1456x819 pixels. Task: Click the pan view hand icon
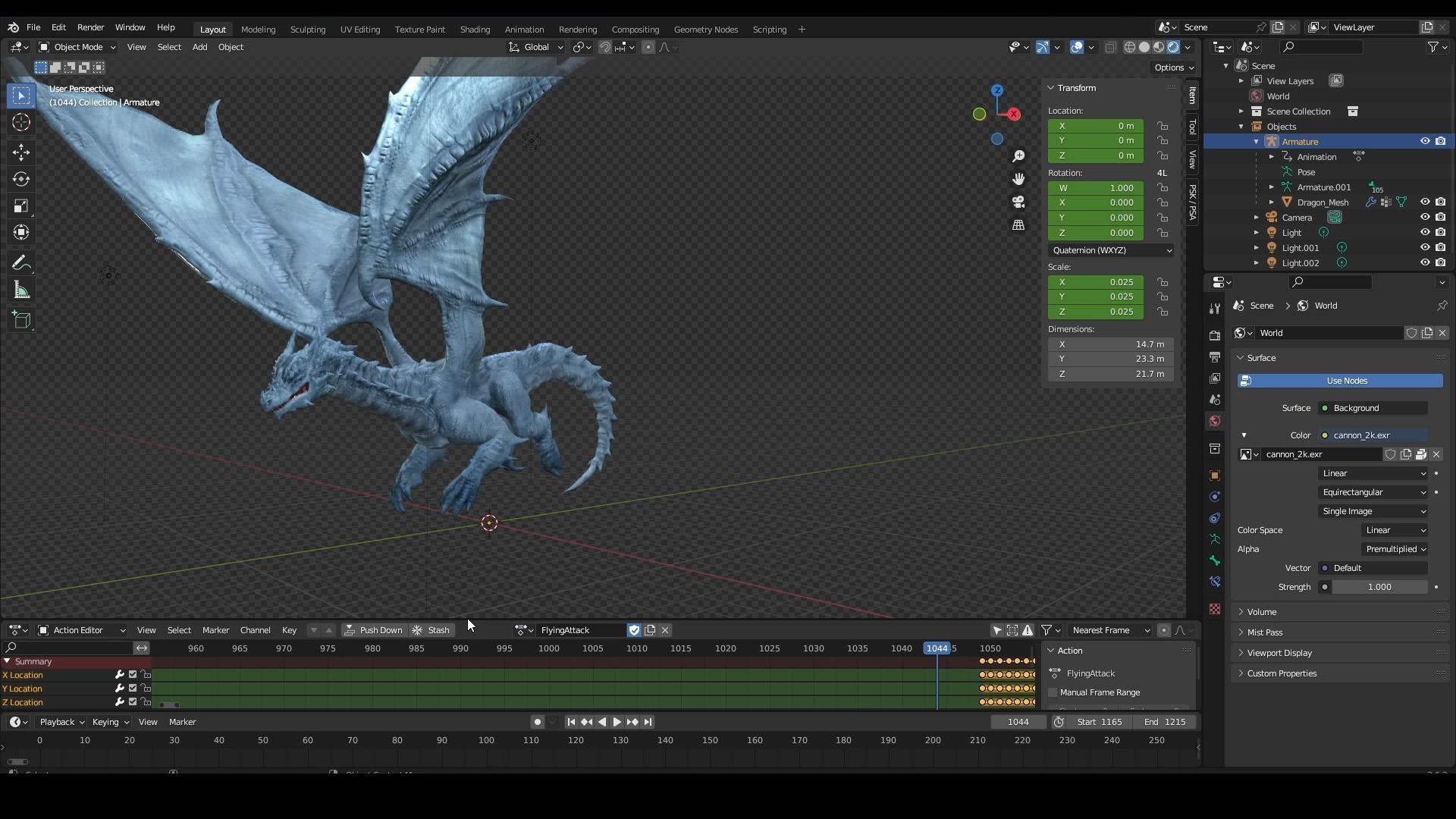1018,179
